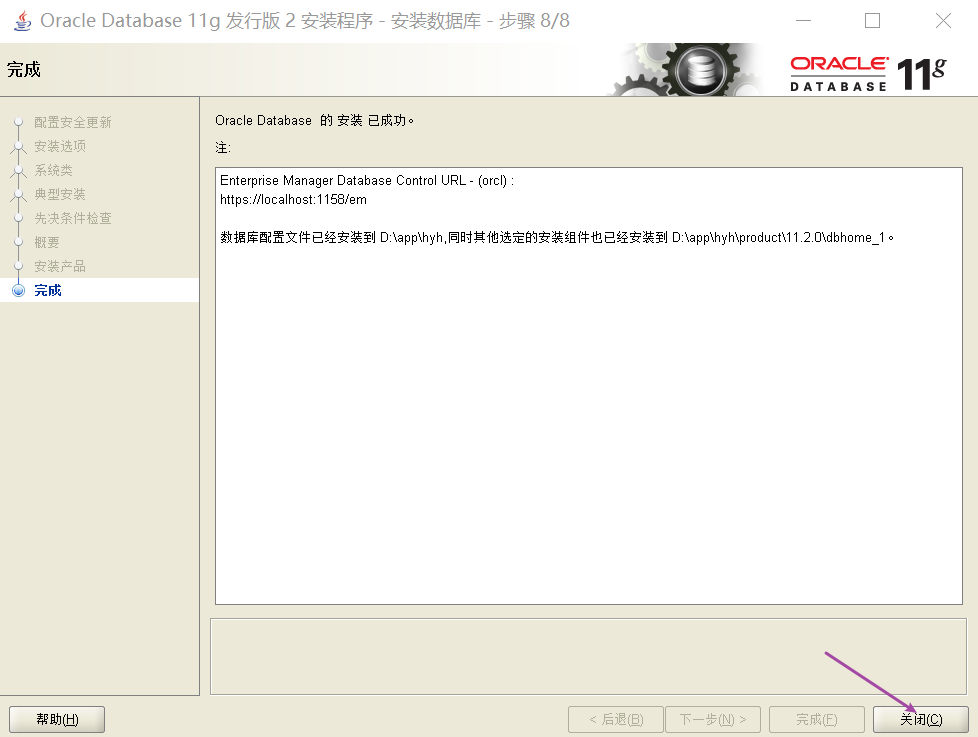Click the database gear graphic in header
The width and height of the screenshot is (978, 737).
tap(687, 69)
